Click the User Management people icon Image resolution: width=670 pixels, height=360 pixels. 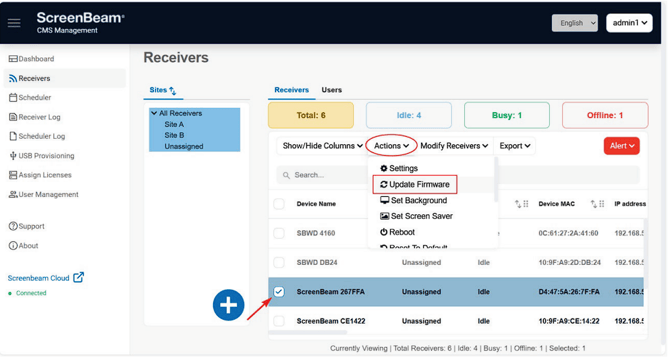click(13, 194)
